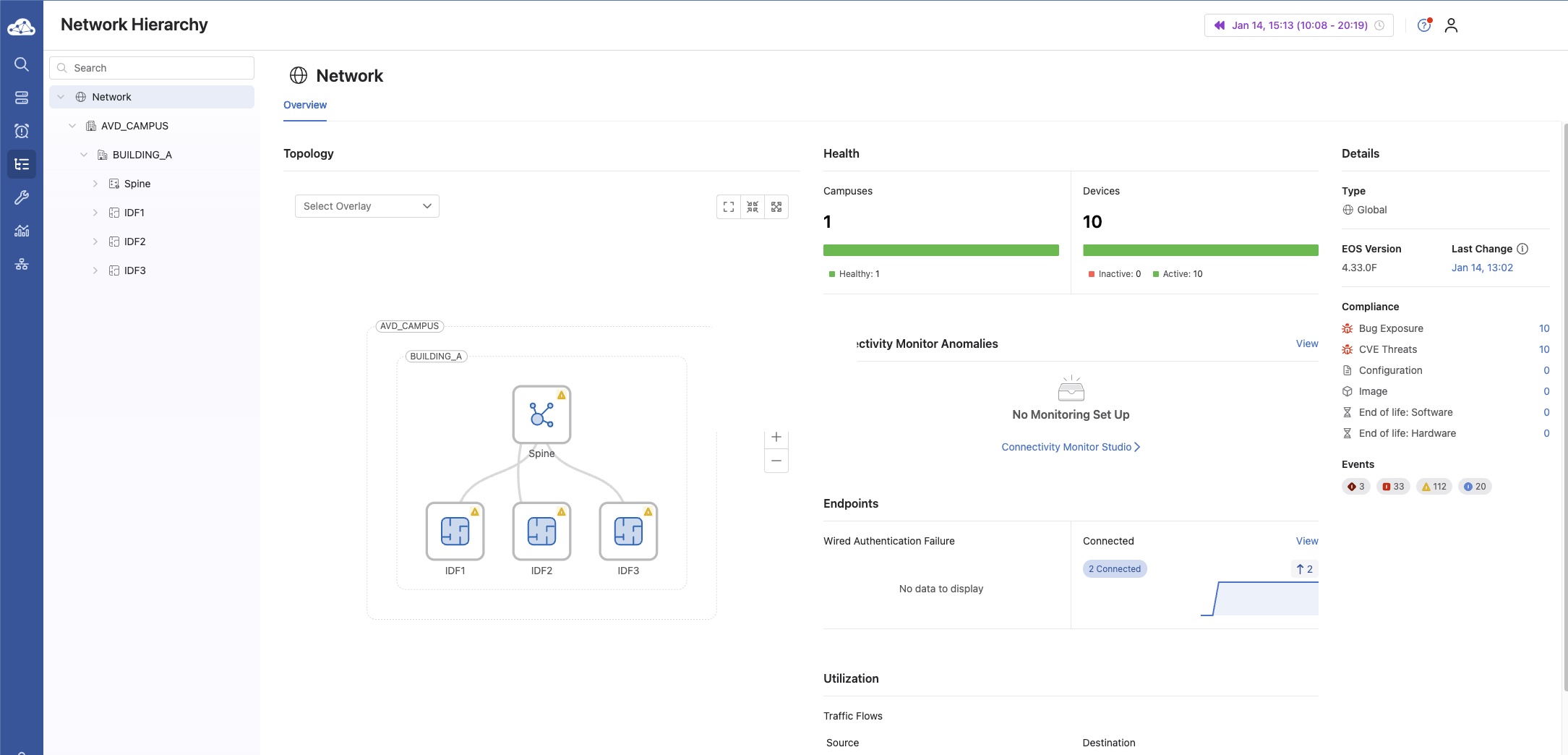Select the Devices icon in the left sidebar
The height and width of the screenshot is (755, 1568).
pyautogui.click(x=22, y=98)
